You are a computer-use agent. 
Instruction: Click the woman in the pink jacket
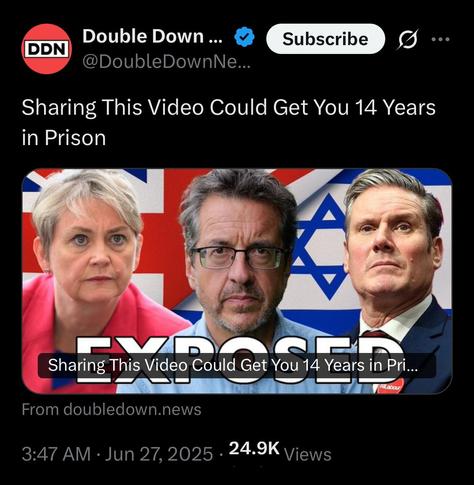(90, 282)
